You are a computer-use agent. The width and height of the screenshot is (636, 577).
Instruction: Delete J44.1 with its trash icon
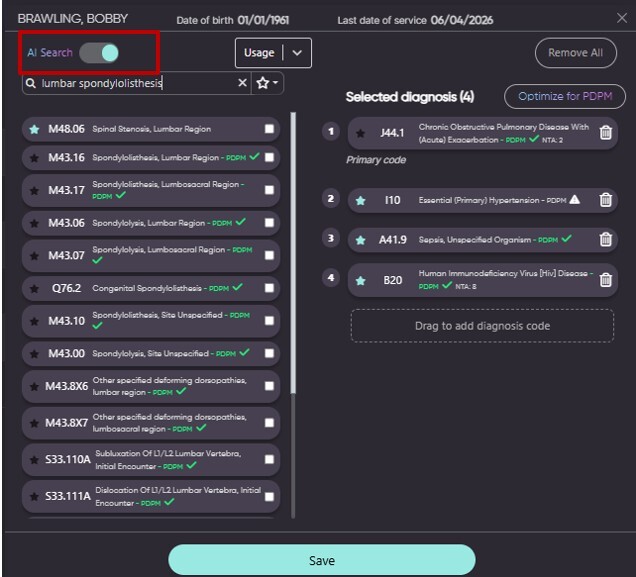(x=605, y=132)
